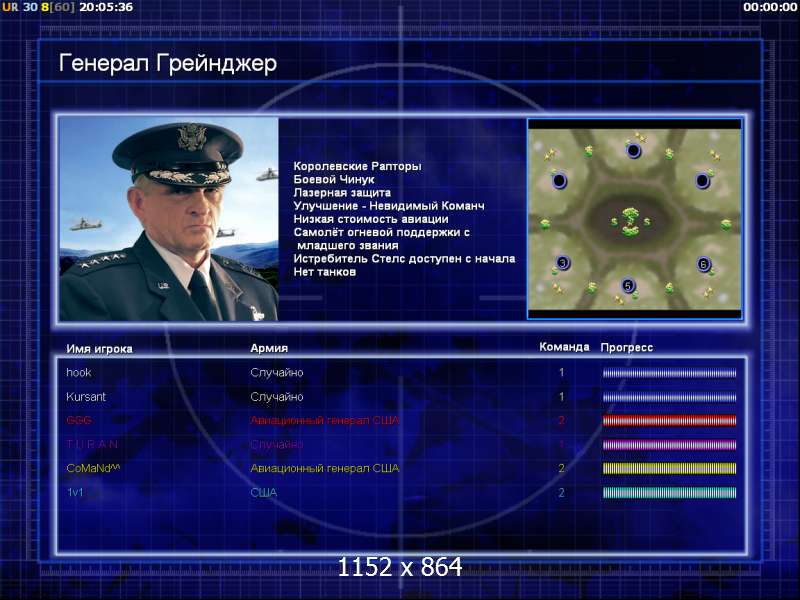The image size is (800, 600).
Task: Select the empty upper-left start position marker
Action: pyautogui.click(x=559, y=181)
